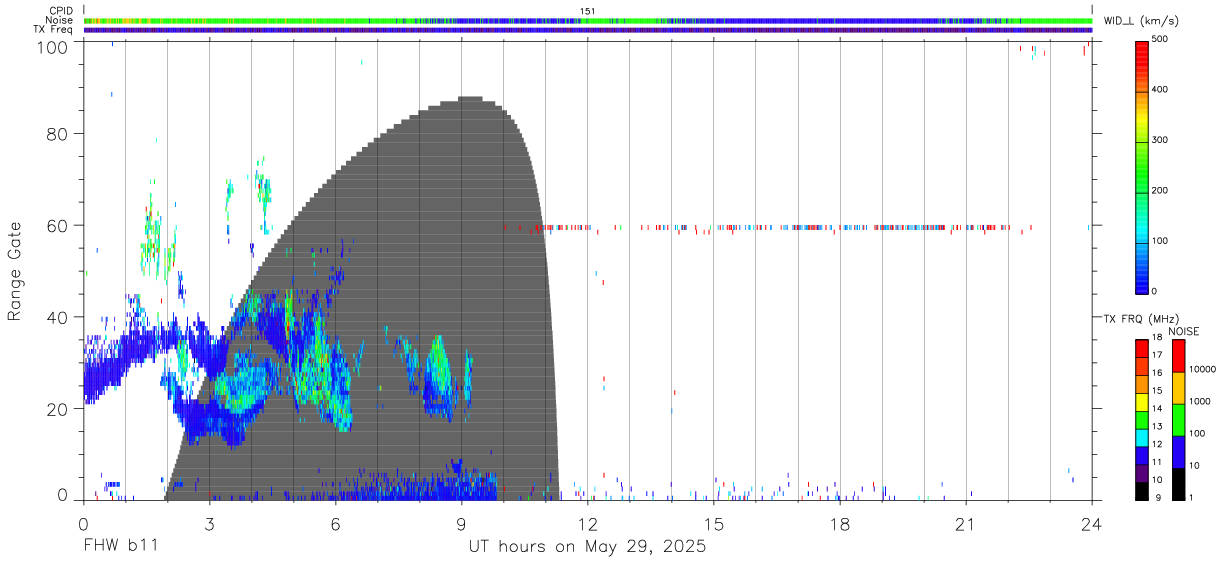
Task: Click the hour 9 tick label
Action: point(461,523)
